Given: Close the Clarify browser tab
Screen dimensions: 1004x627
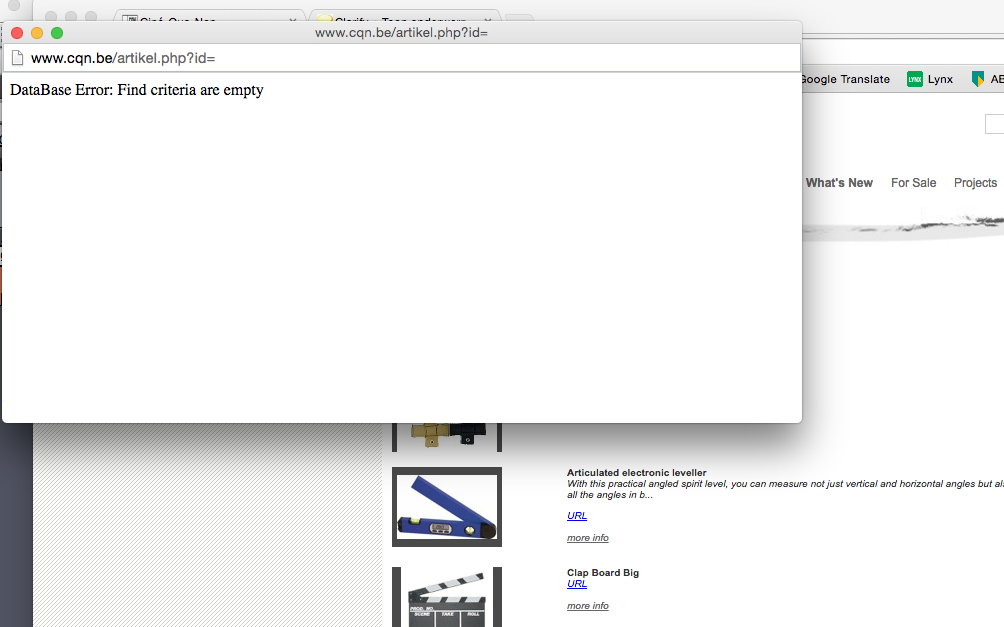Looking at the screenshot, I should (488, 19).
